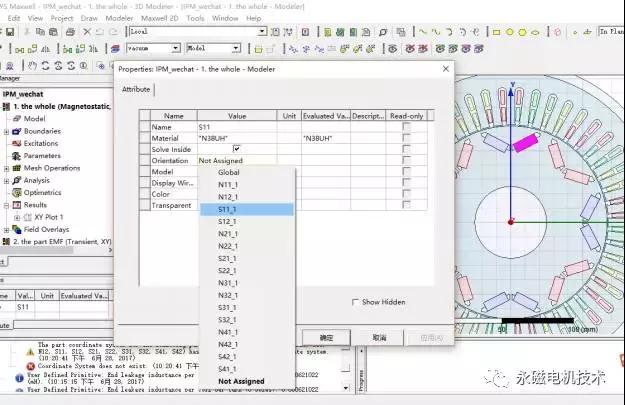This screenshot has height=405, width=625.
Task: Open the Model selection mode dropdown
Action: [236, 48]
